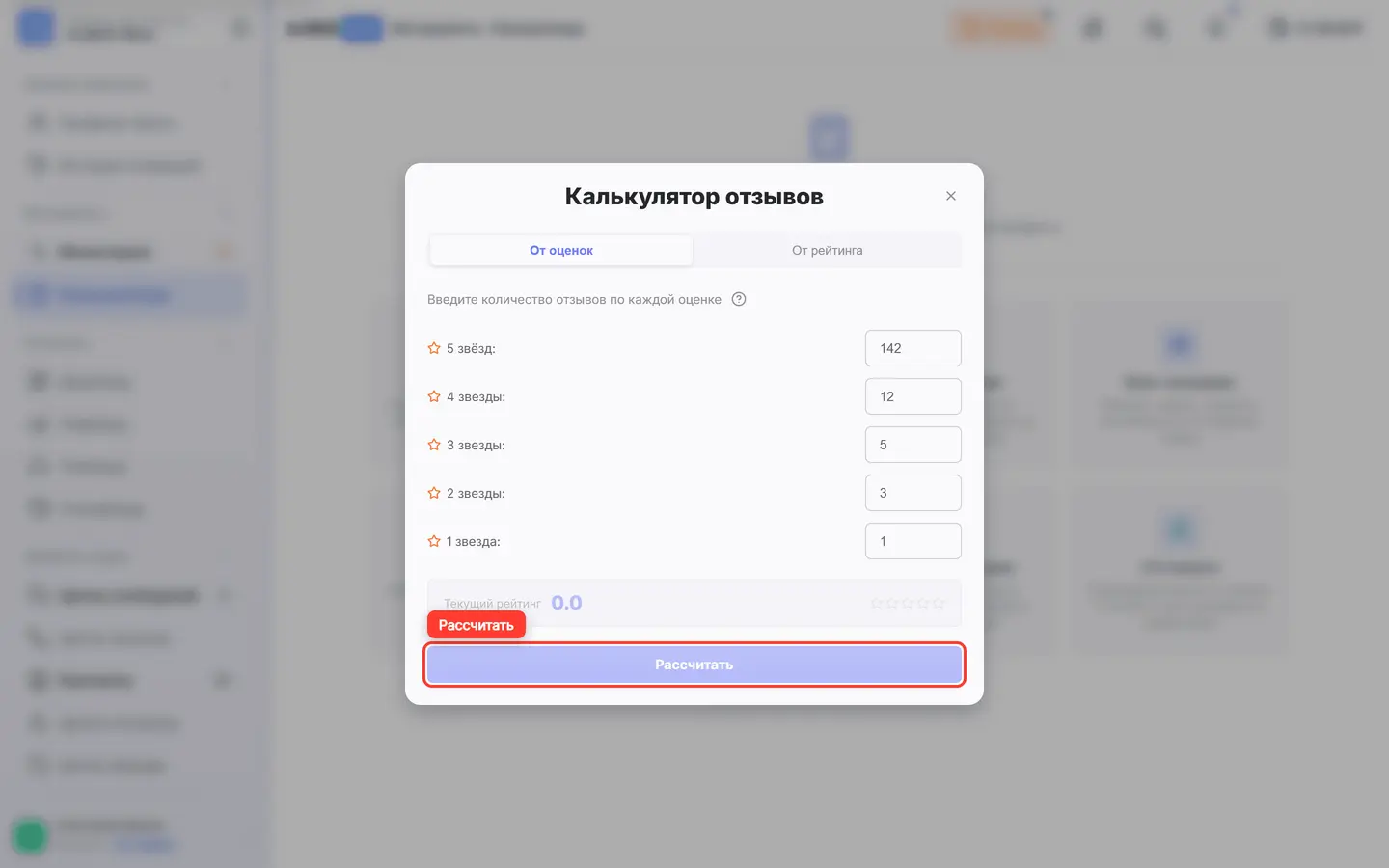
Task: Focus the 5 звёзд count field
Action: (x=913, y=348)
